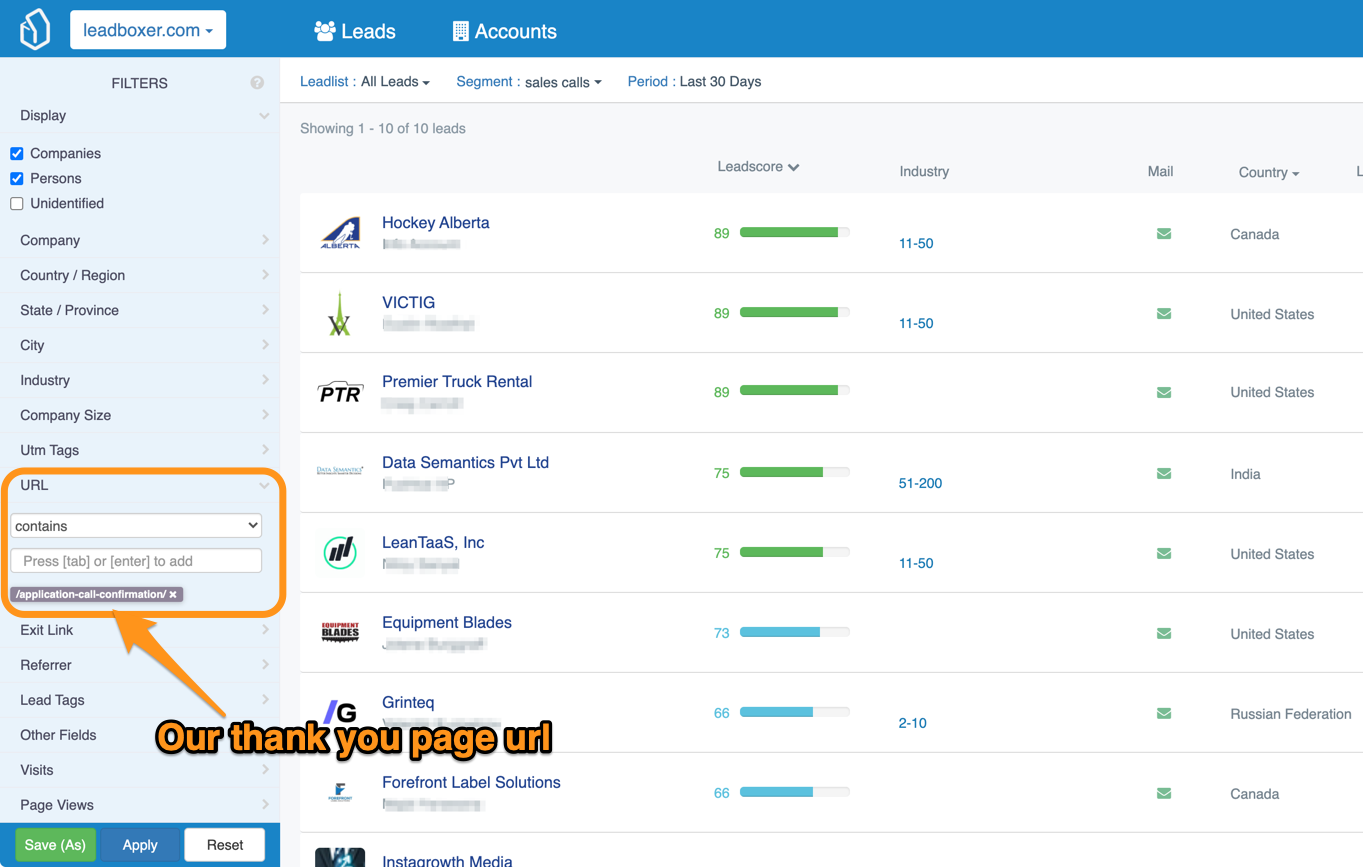Click the Hockey Alberta mail icon
This screenshot has width=1363, height=867.
click(1164, 234)
